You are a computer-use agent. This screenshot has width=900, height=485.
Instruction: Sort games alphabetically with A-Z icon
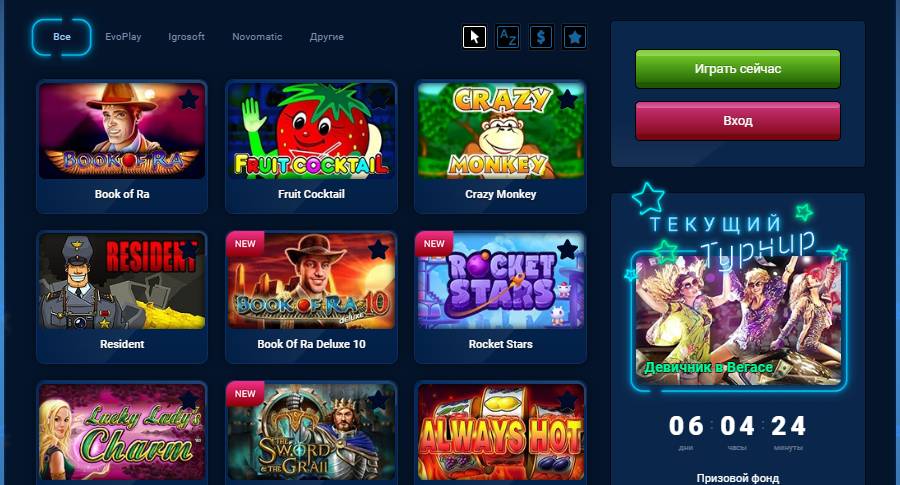[507, 37]
